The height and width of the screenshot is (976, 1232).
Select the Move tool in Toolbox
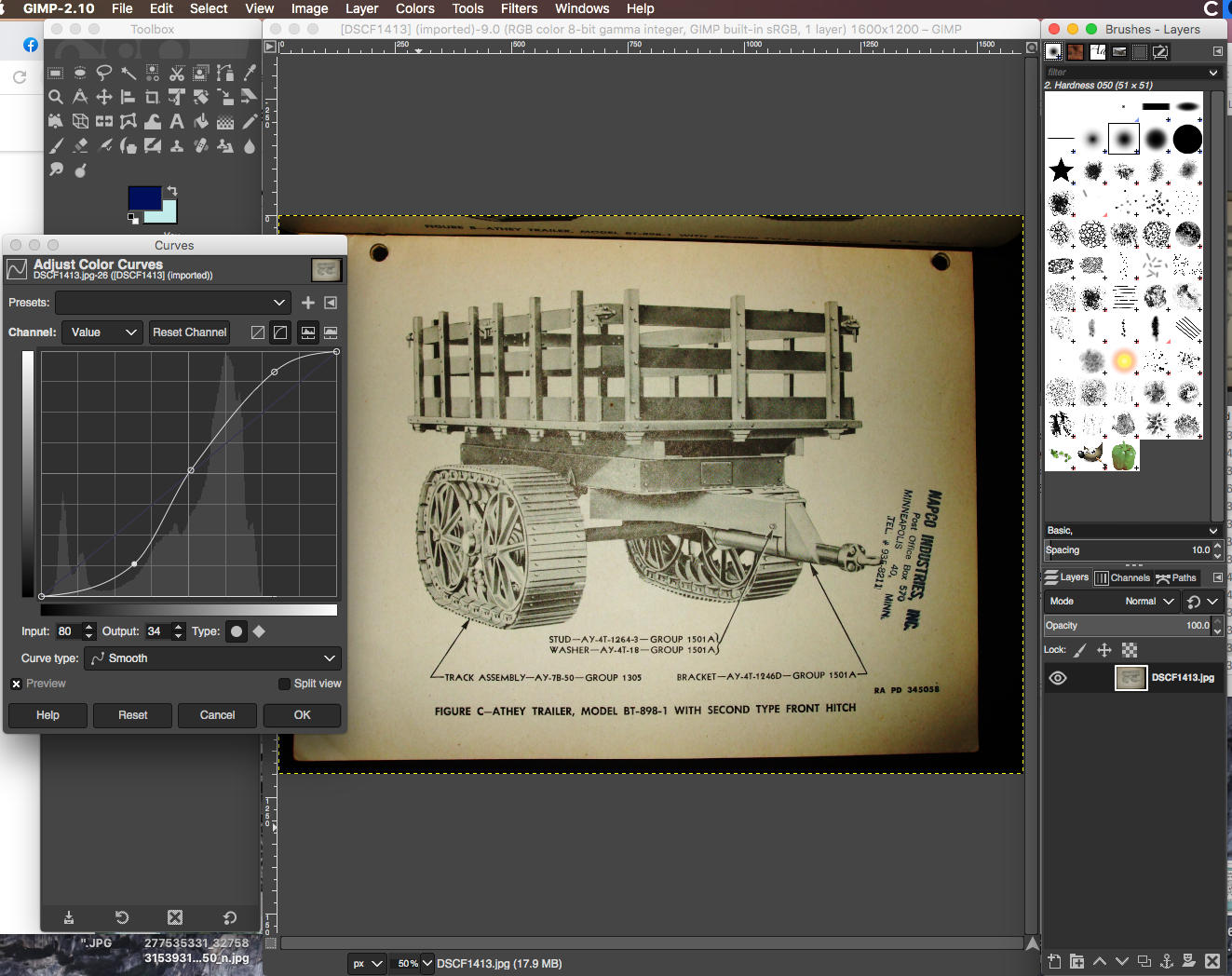pos(104,97)
